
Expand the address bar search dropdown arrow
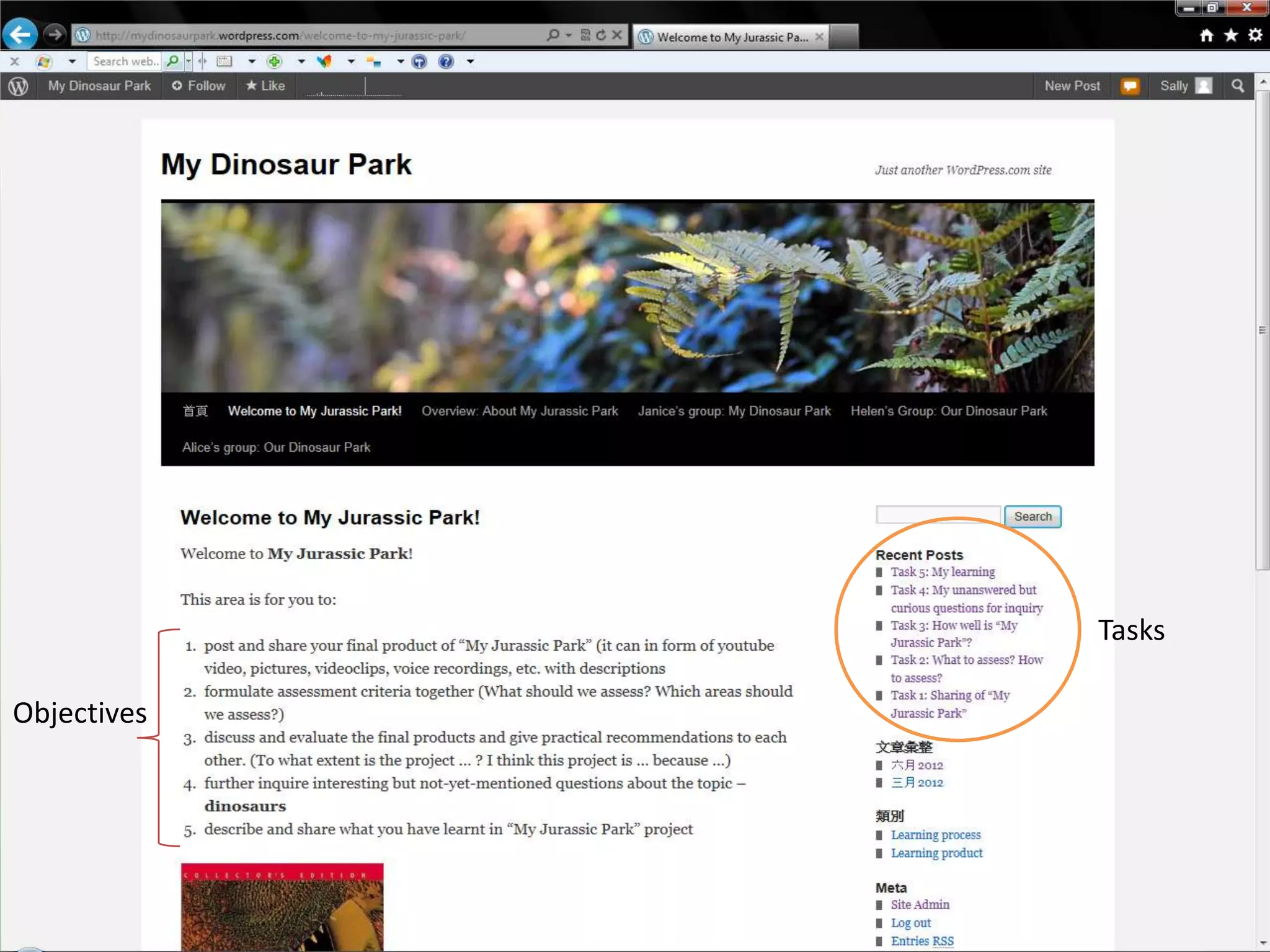[568, 35]
